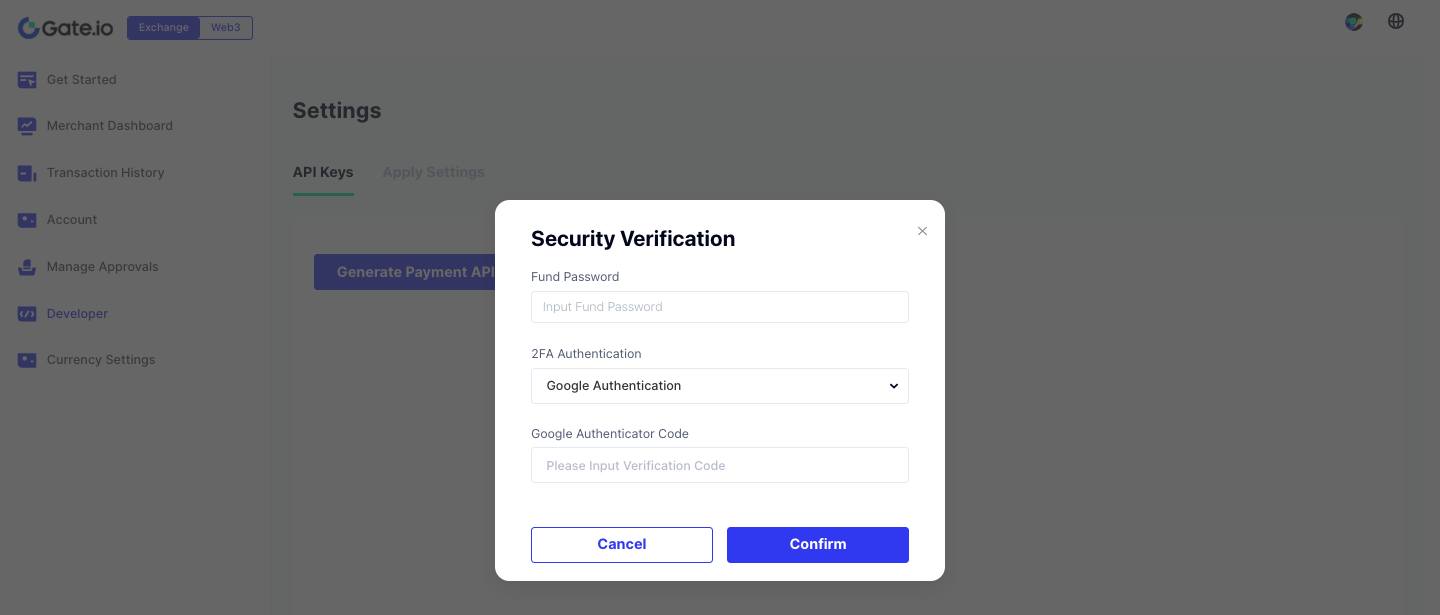Click the Manage Approvals icon
Viewport: 1440px width, 615px height.
click(x=27, y=267)
